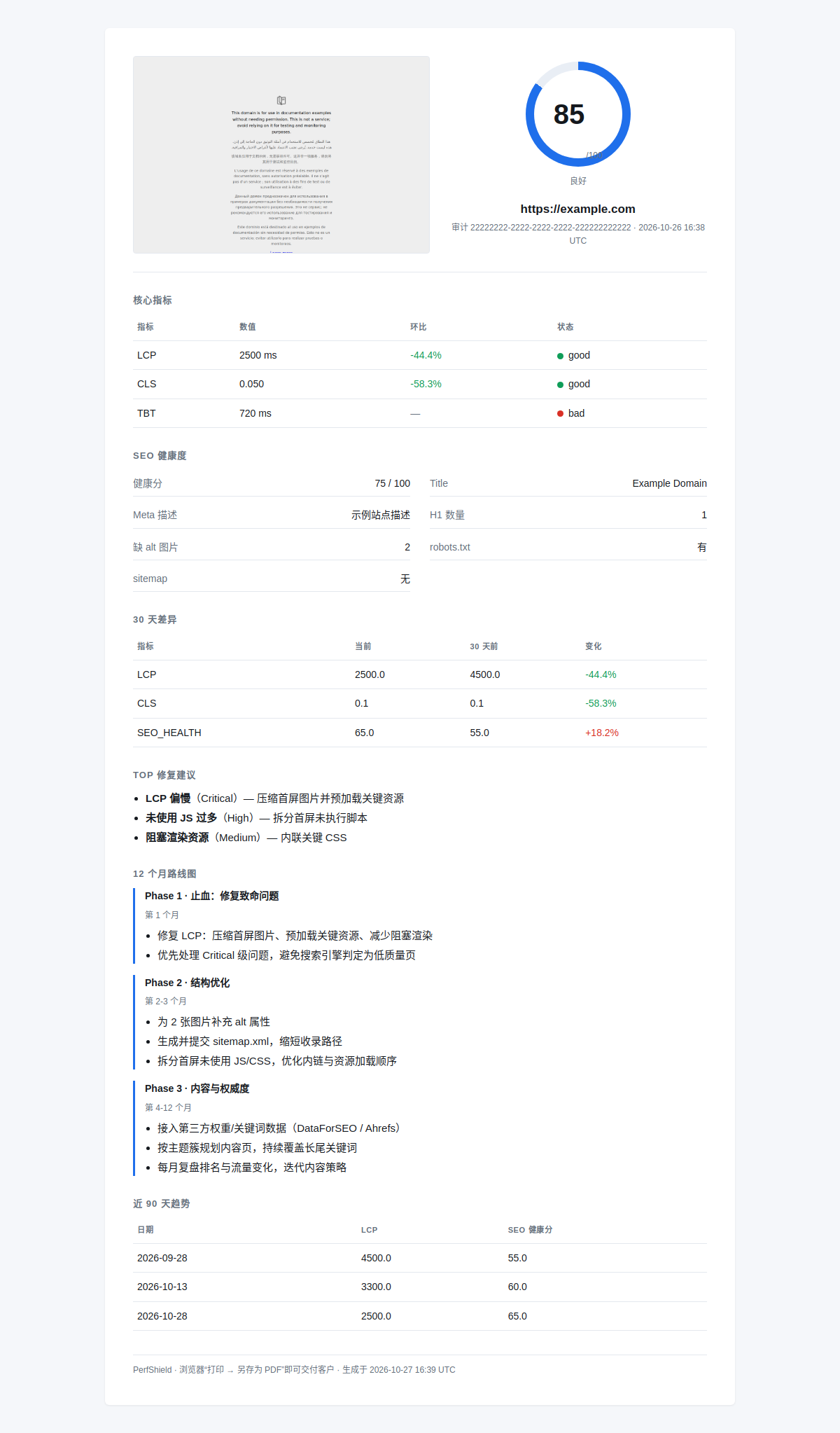Image resolution: width=840 pixels, height=1433 pixels.
Task: Click the 阻塞渲染资源 Medium recommendation
Action: pos(246,838)
